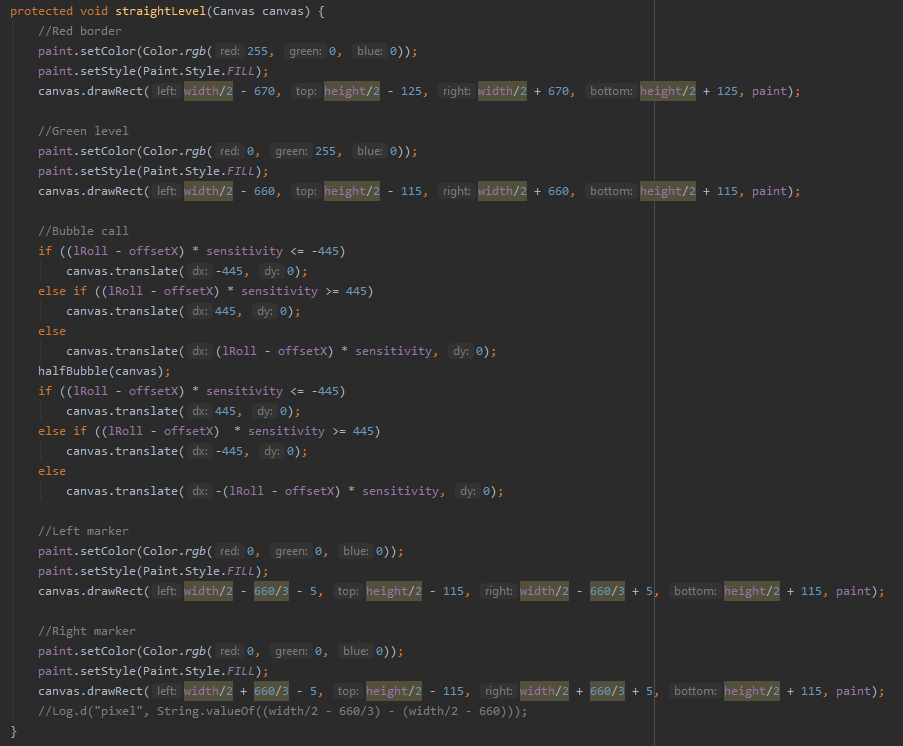Click the 'Canvas canvas' parameter declaration
The height and width of the screenshot is (746, 903).
coord(257,11)
